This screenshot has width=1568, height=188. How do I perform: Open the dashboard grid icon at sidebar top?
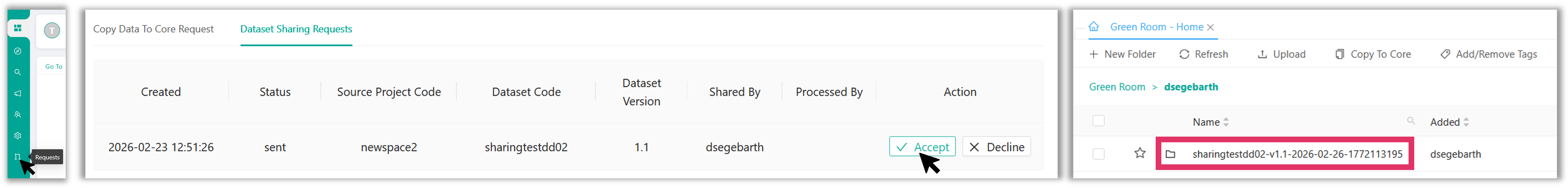click(18, 27)
